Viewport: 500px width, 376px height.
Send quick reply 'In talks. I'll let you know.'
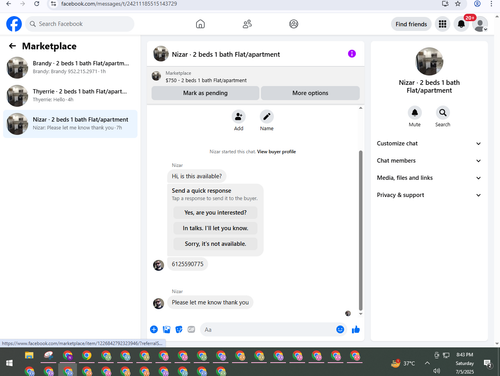pos(215,228)
